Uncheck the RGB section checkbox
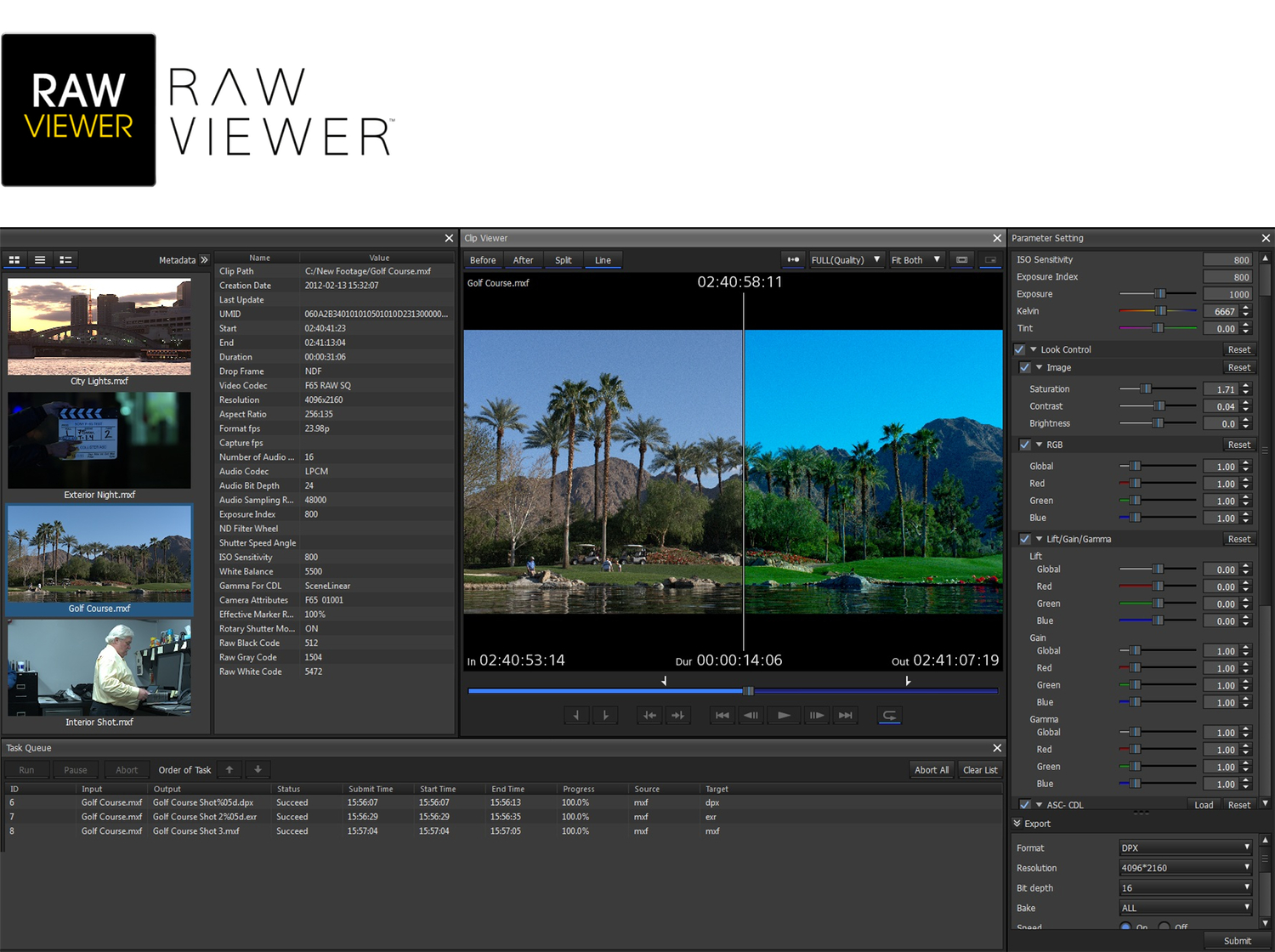This screenshot has width=1275, height=952. (x=1025, y=445)
